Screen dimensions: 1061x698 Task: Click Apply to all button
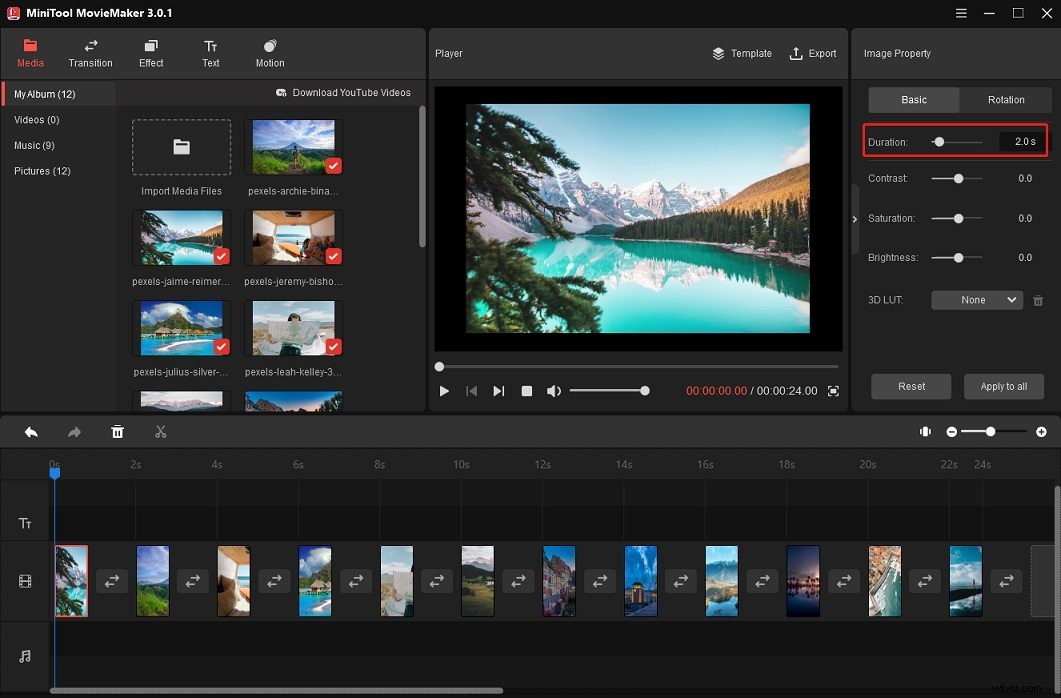click(1003, 386)
